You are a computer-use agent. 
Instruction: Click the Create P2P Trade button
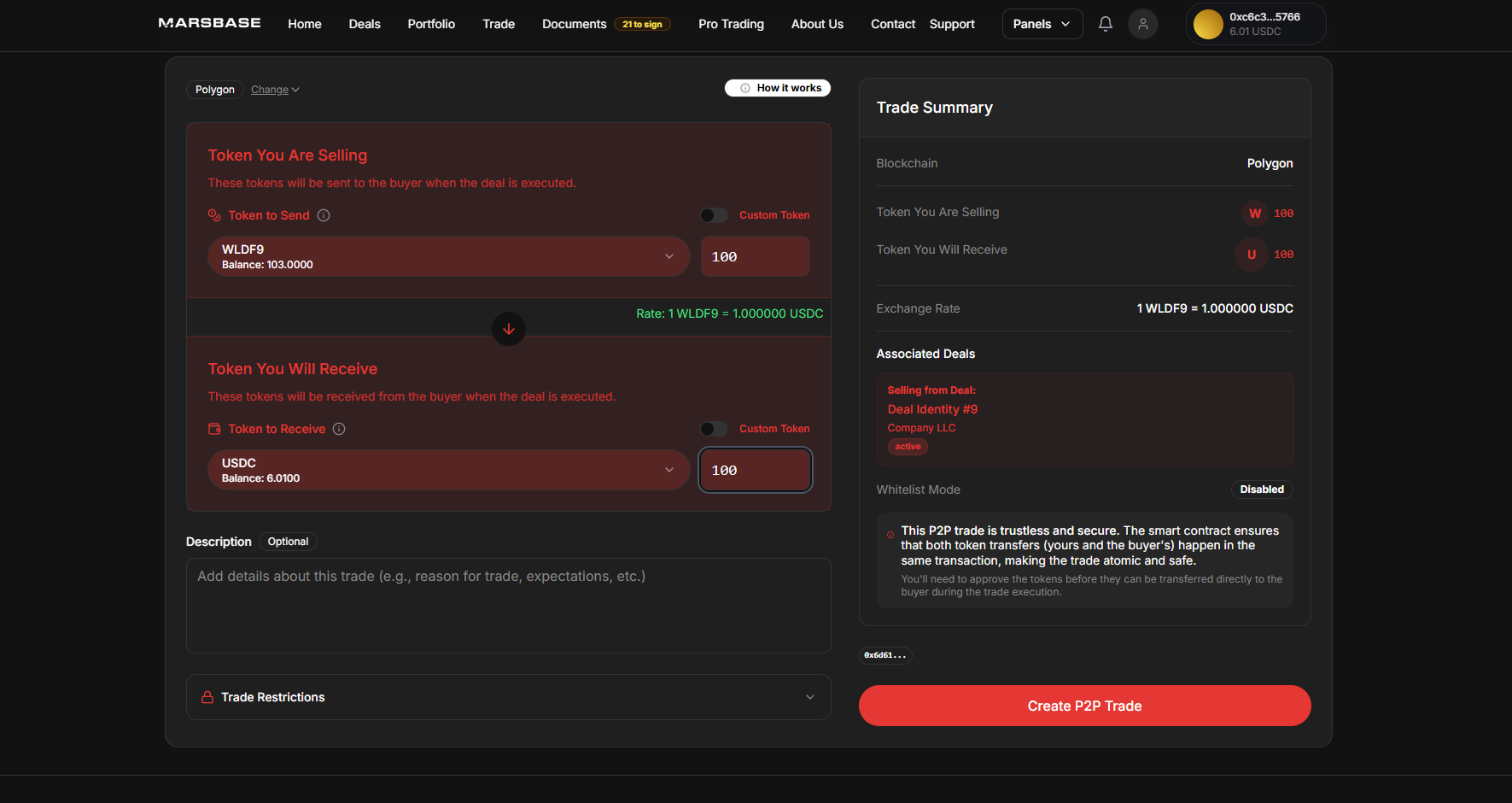click(1084, 706)
